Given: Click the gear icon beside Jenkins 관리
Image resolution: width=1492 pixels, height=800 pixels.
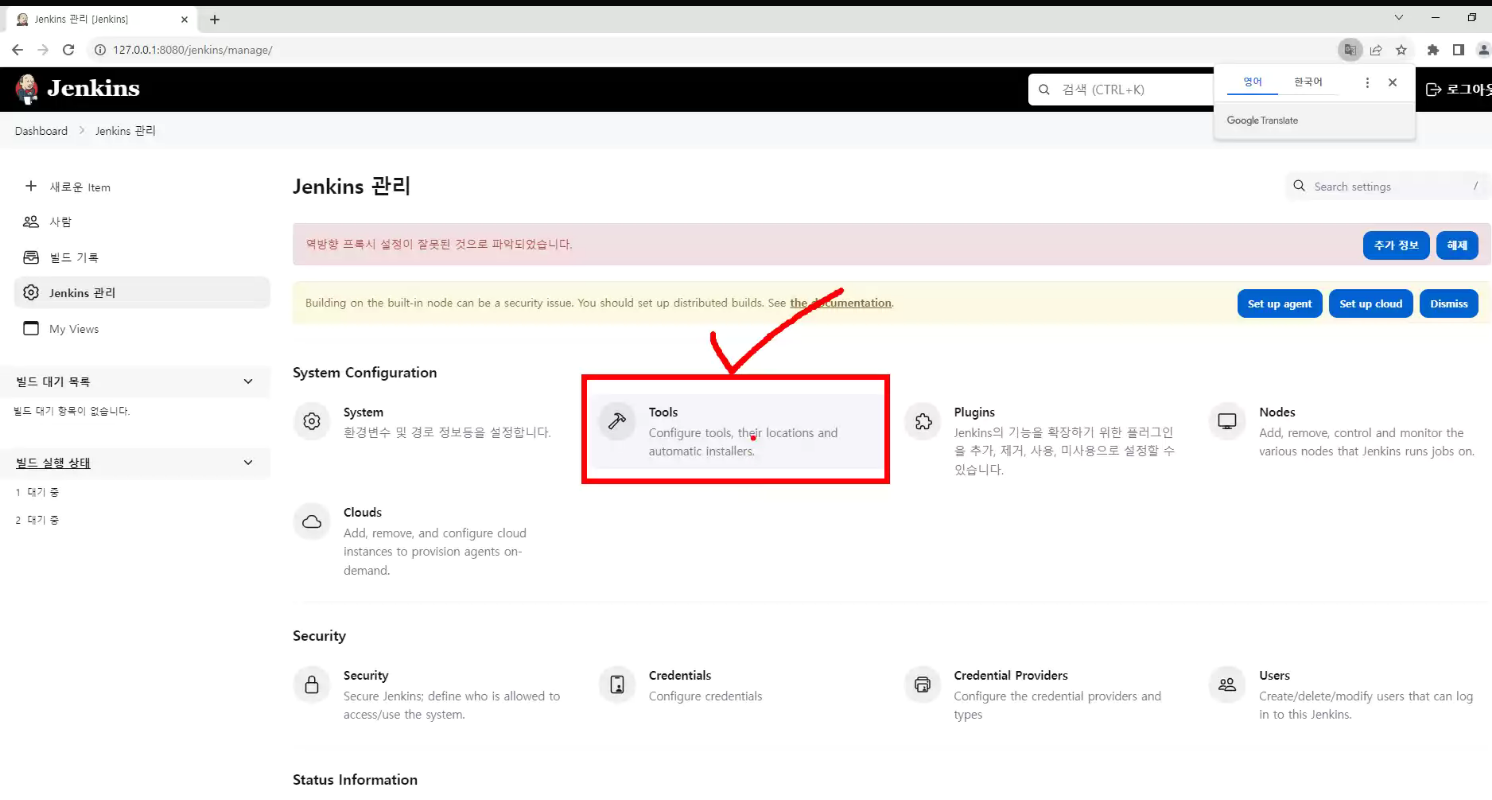Looking at the screenshot, I should point(31,293).
